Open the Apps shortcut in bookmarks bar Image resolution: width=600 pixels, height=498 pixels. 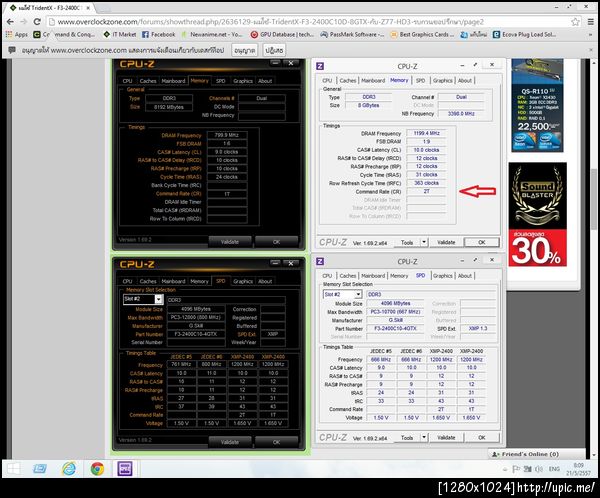[16, 34]
